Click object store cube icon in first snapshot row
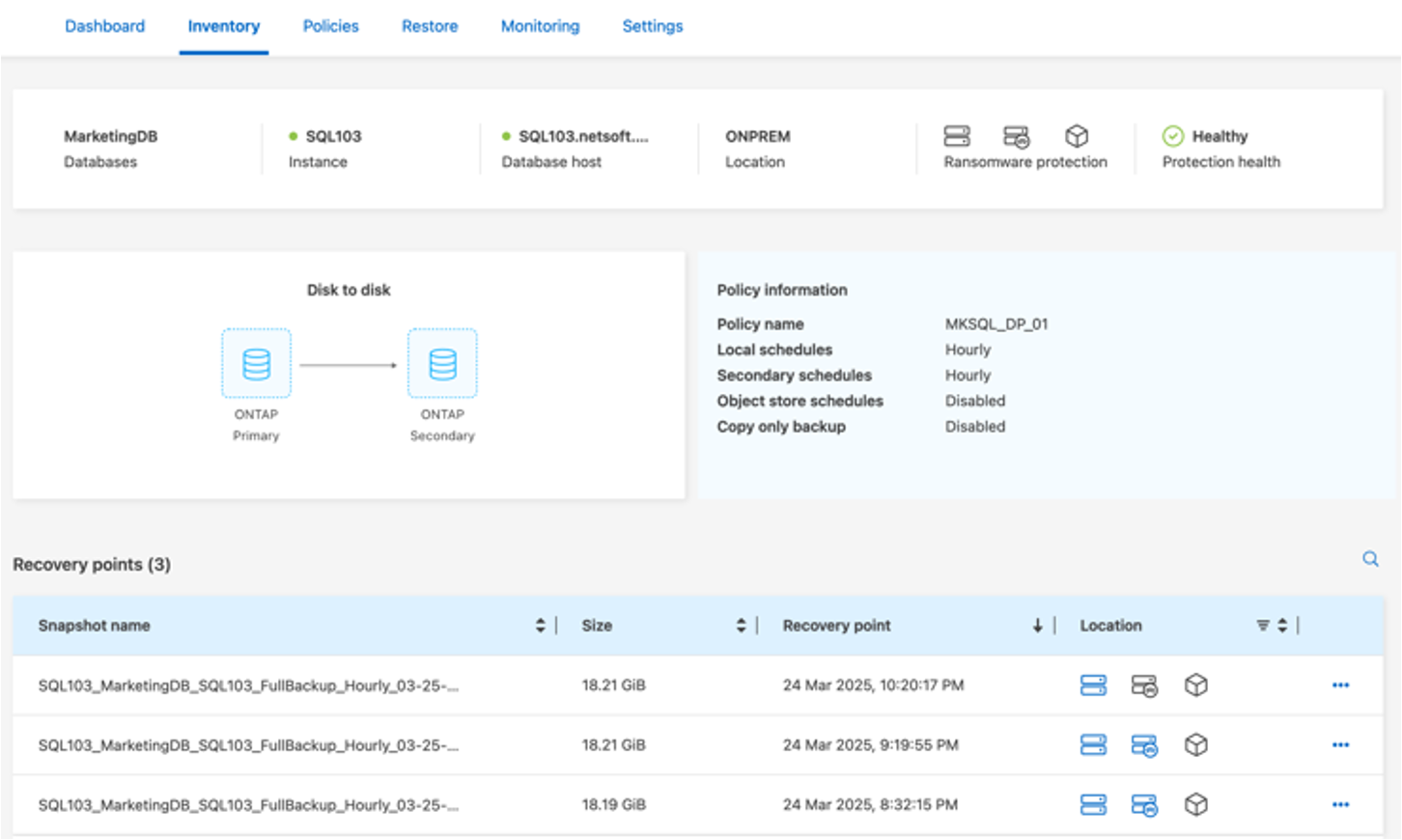This screenshot has height=840, width=1402. tap(1196, 686)
